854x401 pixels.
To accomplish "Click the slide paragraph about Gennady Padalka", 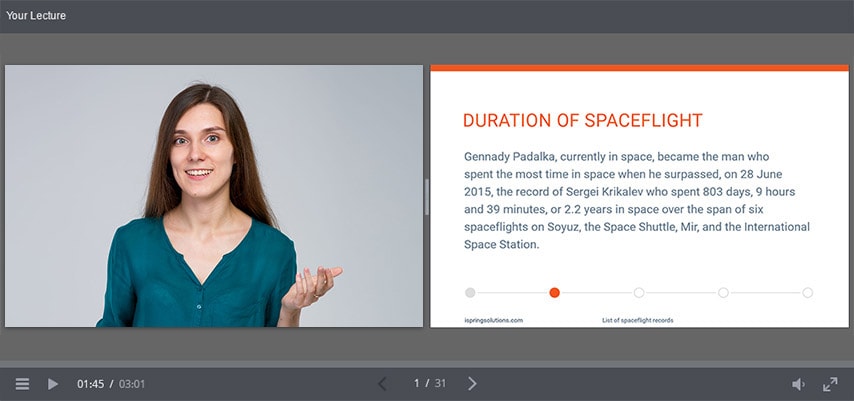I will (x=637, y=200).
